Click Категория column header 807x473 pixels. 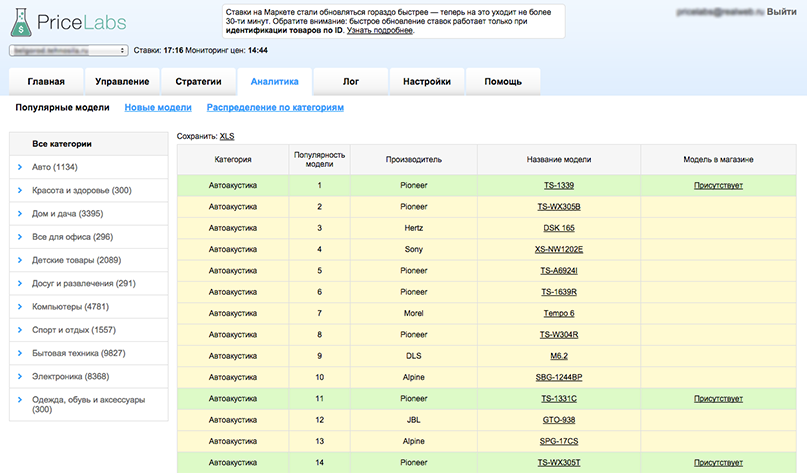point(233,160)
